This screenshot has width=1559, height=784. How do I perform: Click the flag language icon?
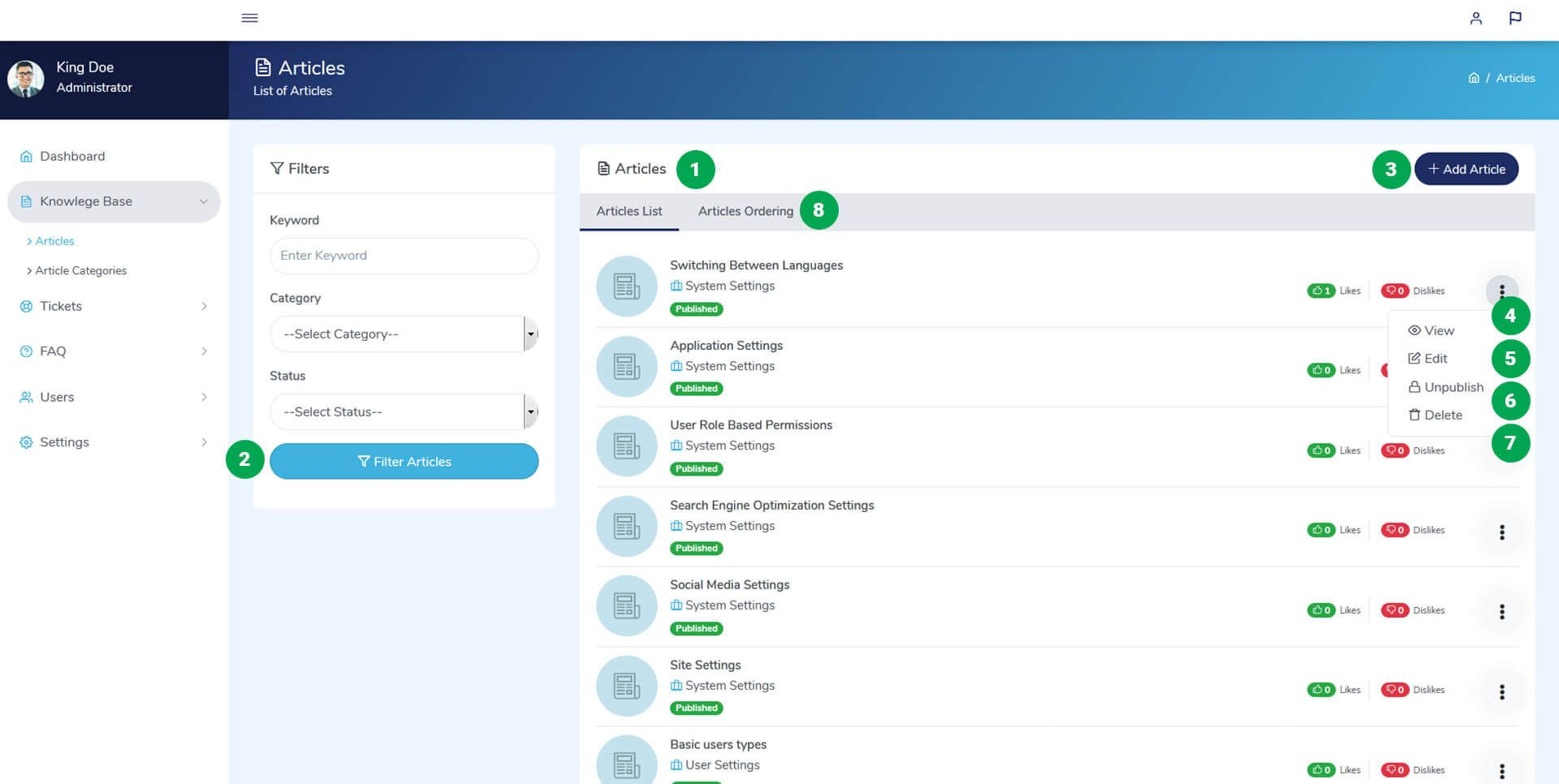coord(1515,18)
